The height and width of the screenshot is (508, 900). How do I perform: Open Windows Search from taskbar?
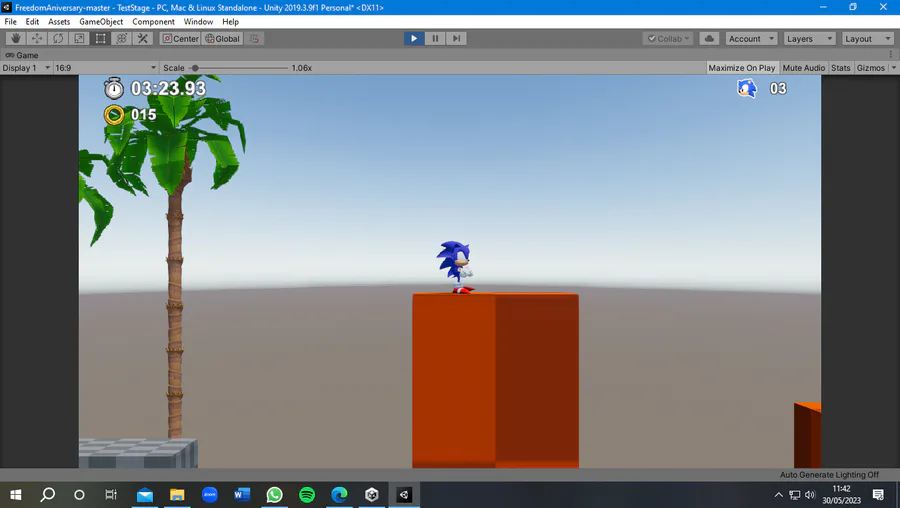pos(48,494)
